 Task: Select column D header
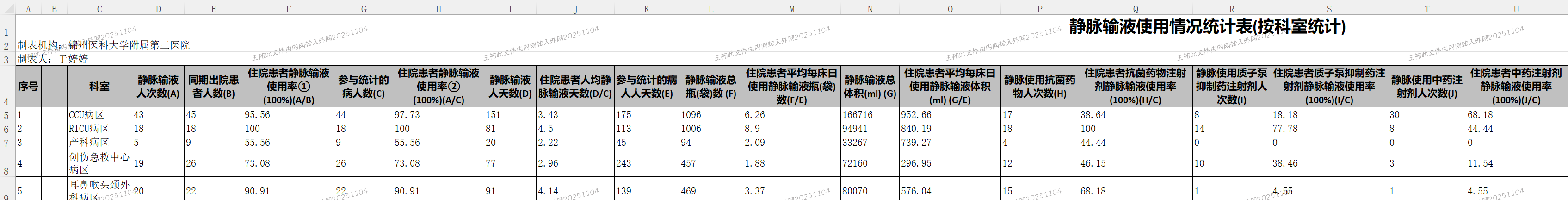[158, 9]
